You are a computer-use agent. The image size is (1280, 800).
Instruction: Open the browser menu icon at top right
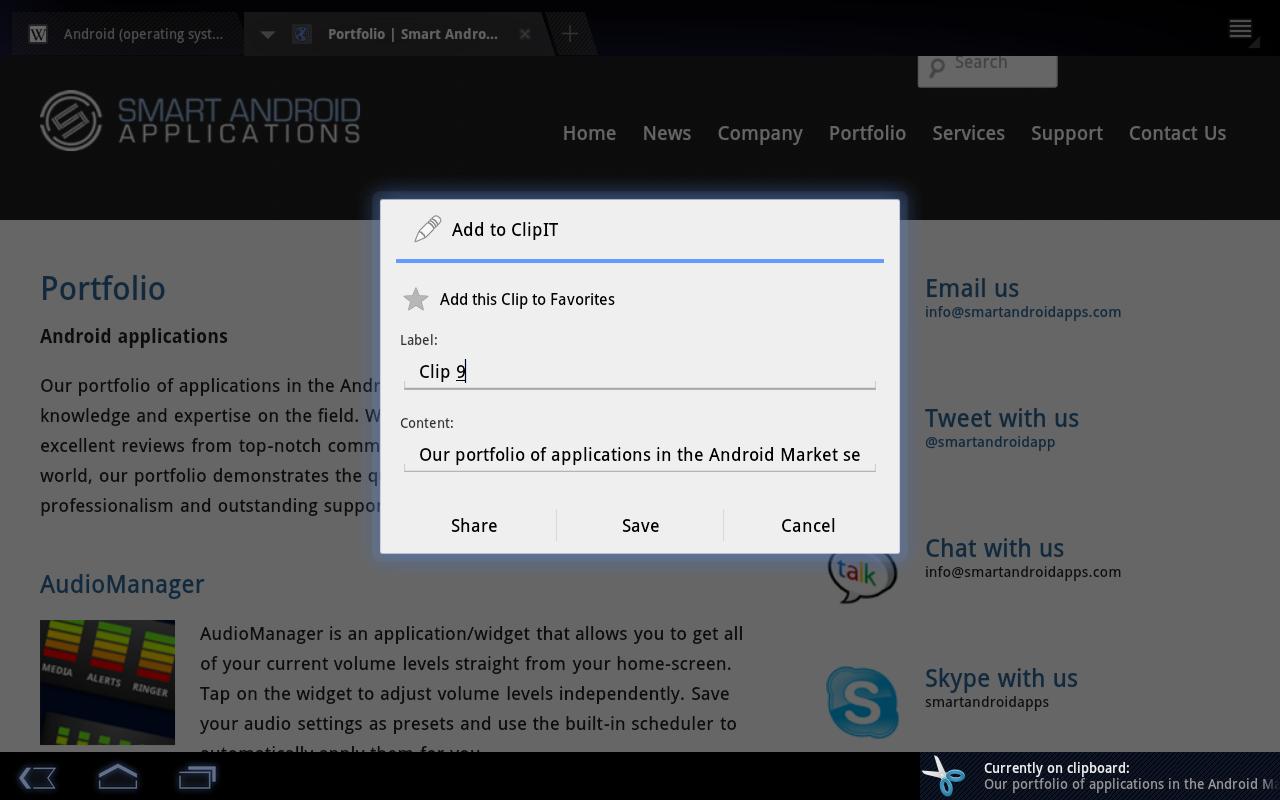tap(1240, 29)
